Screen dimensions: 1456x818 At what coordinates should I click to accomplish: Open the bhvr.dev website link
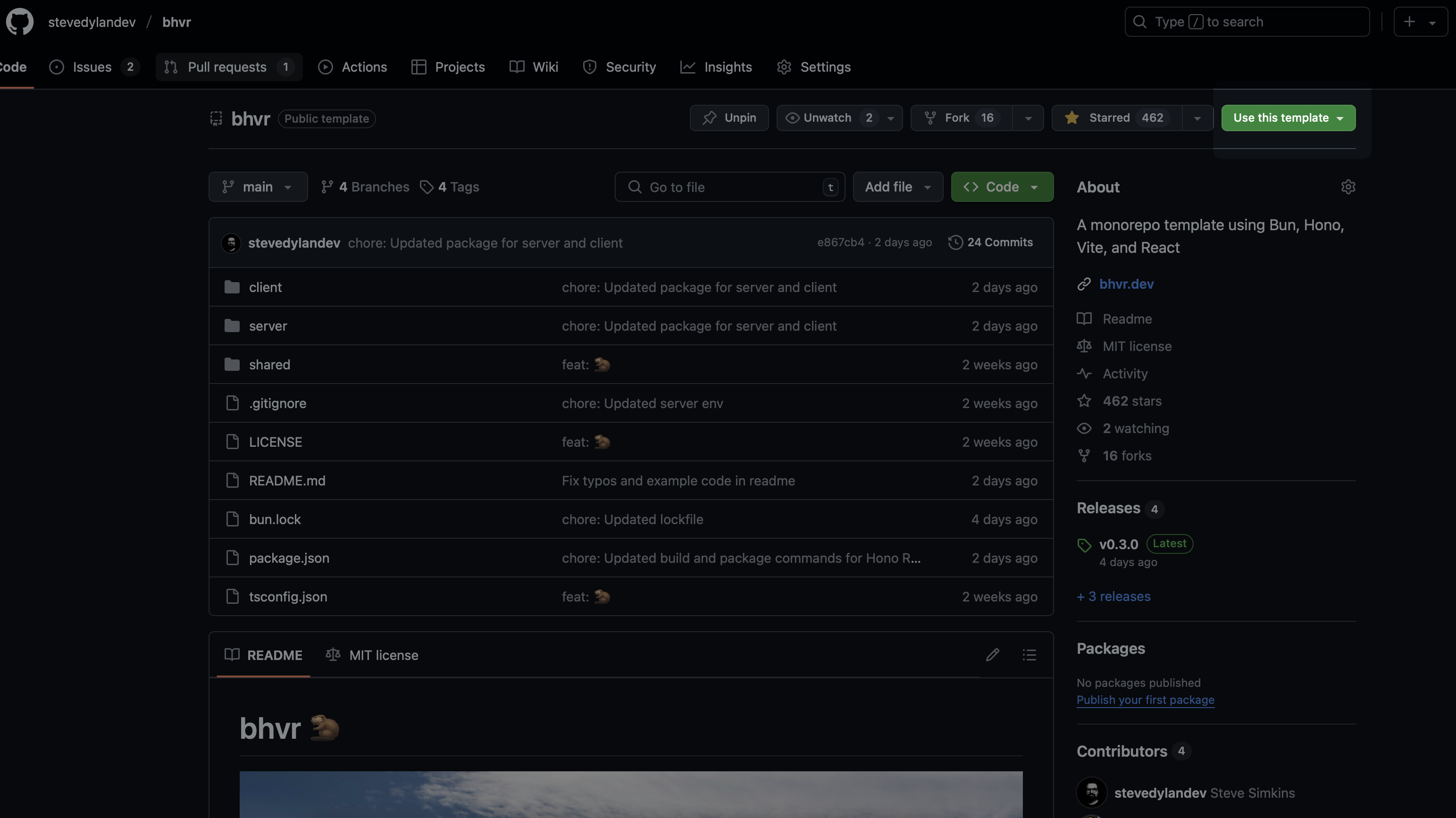pyautogui.click(x=1126, y=284)
